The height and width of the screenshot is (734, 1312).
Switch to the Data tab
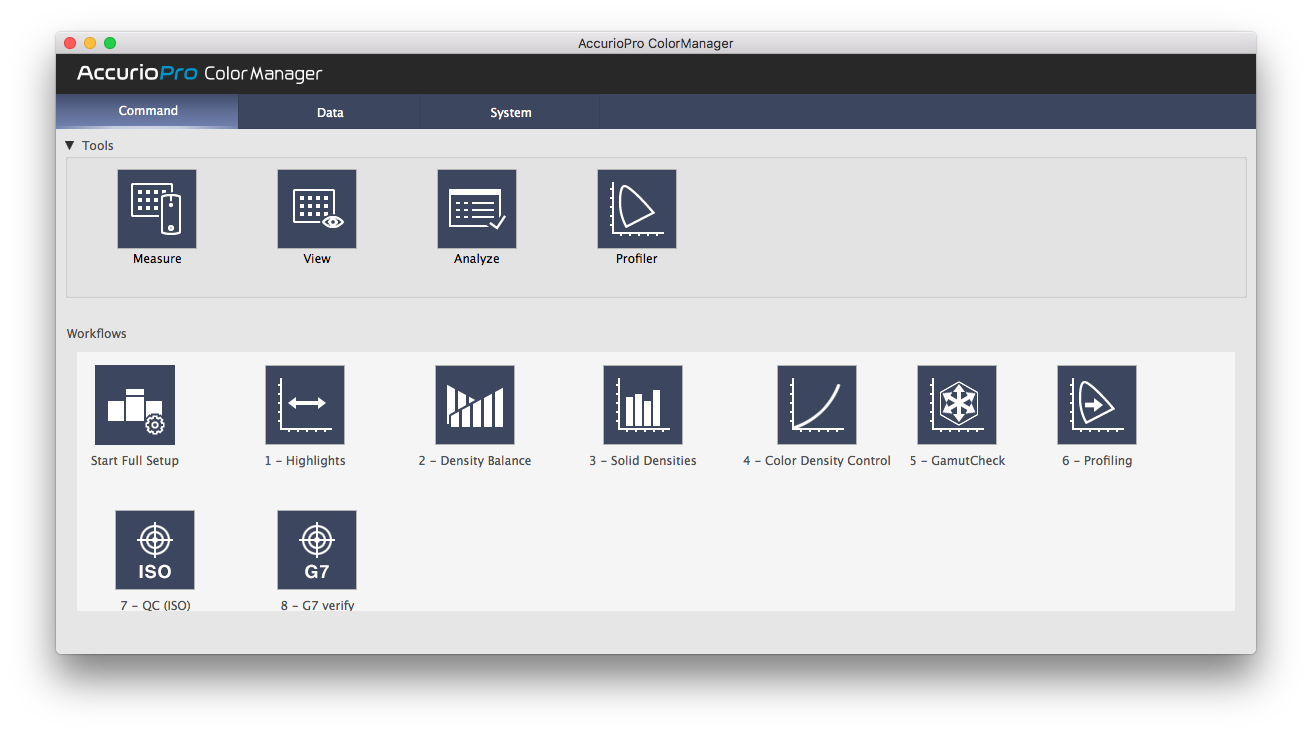330,113
